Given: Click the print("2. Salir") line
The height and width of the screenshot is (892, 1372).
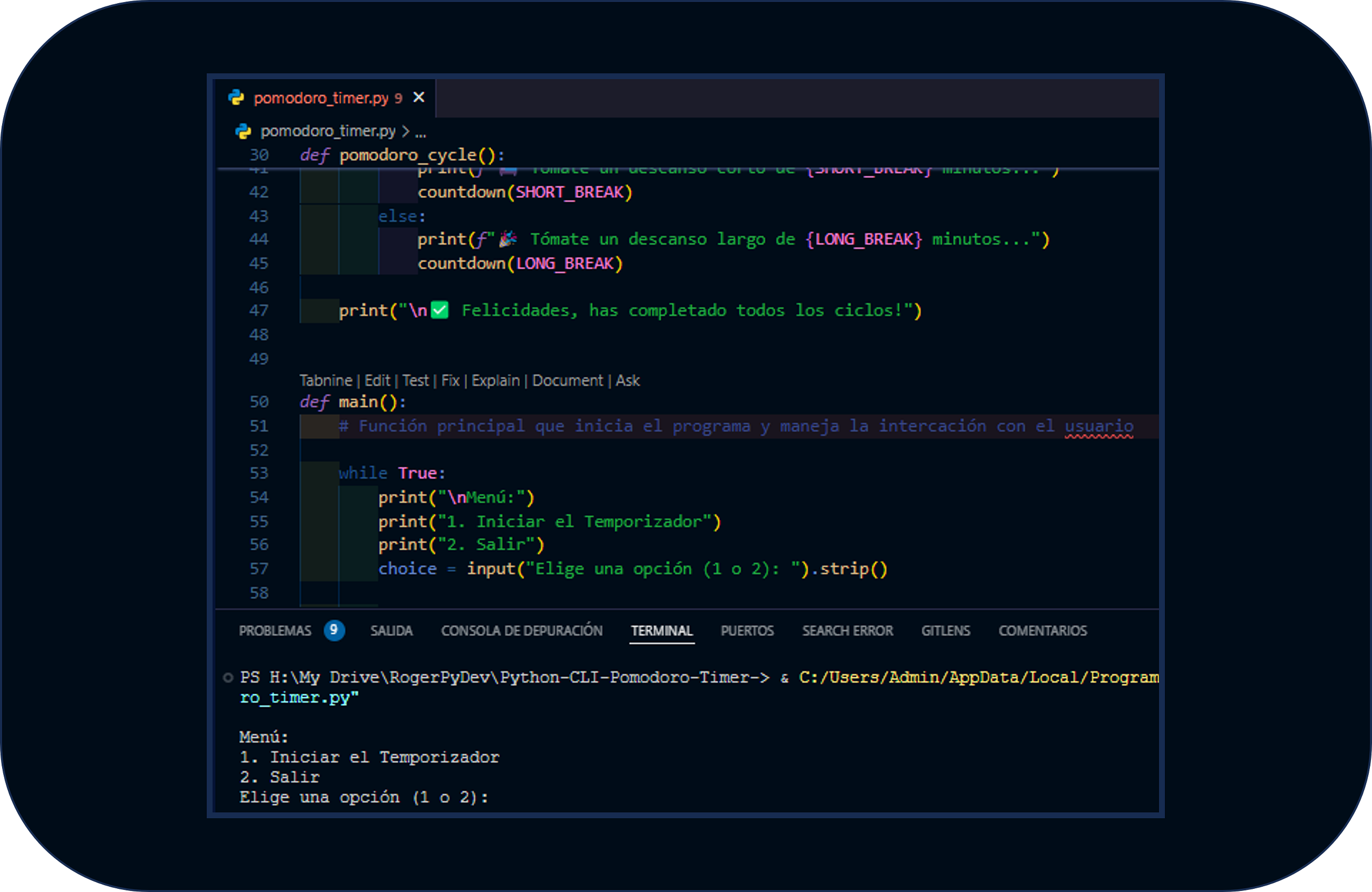Looking at the screenshot, I should (461, 544).
